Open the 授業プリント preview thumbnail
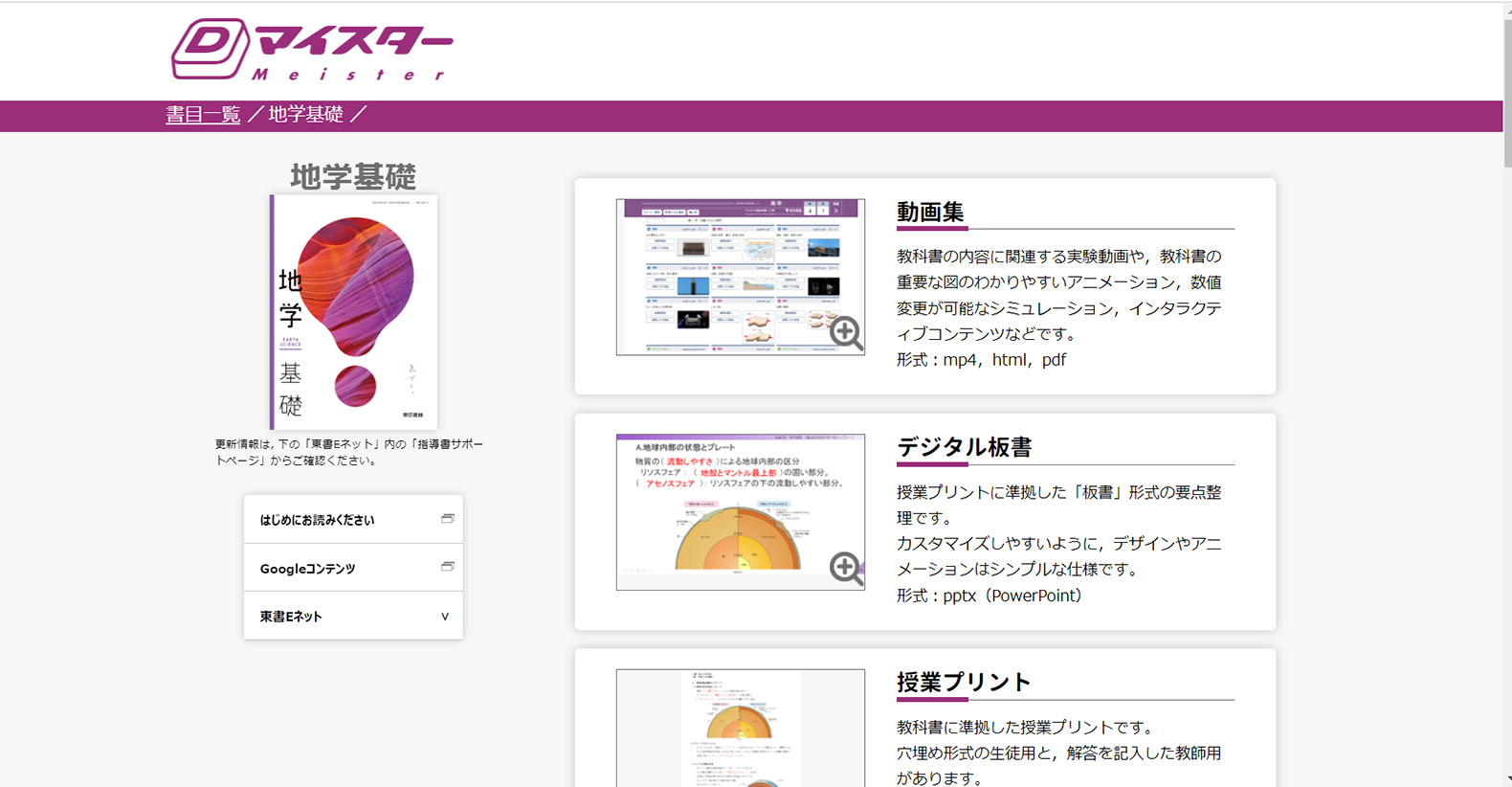The width and height of the screenshot is (1512, 787). tap(740, 728)
